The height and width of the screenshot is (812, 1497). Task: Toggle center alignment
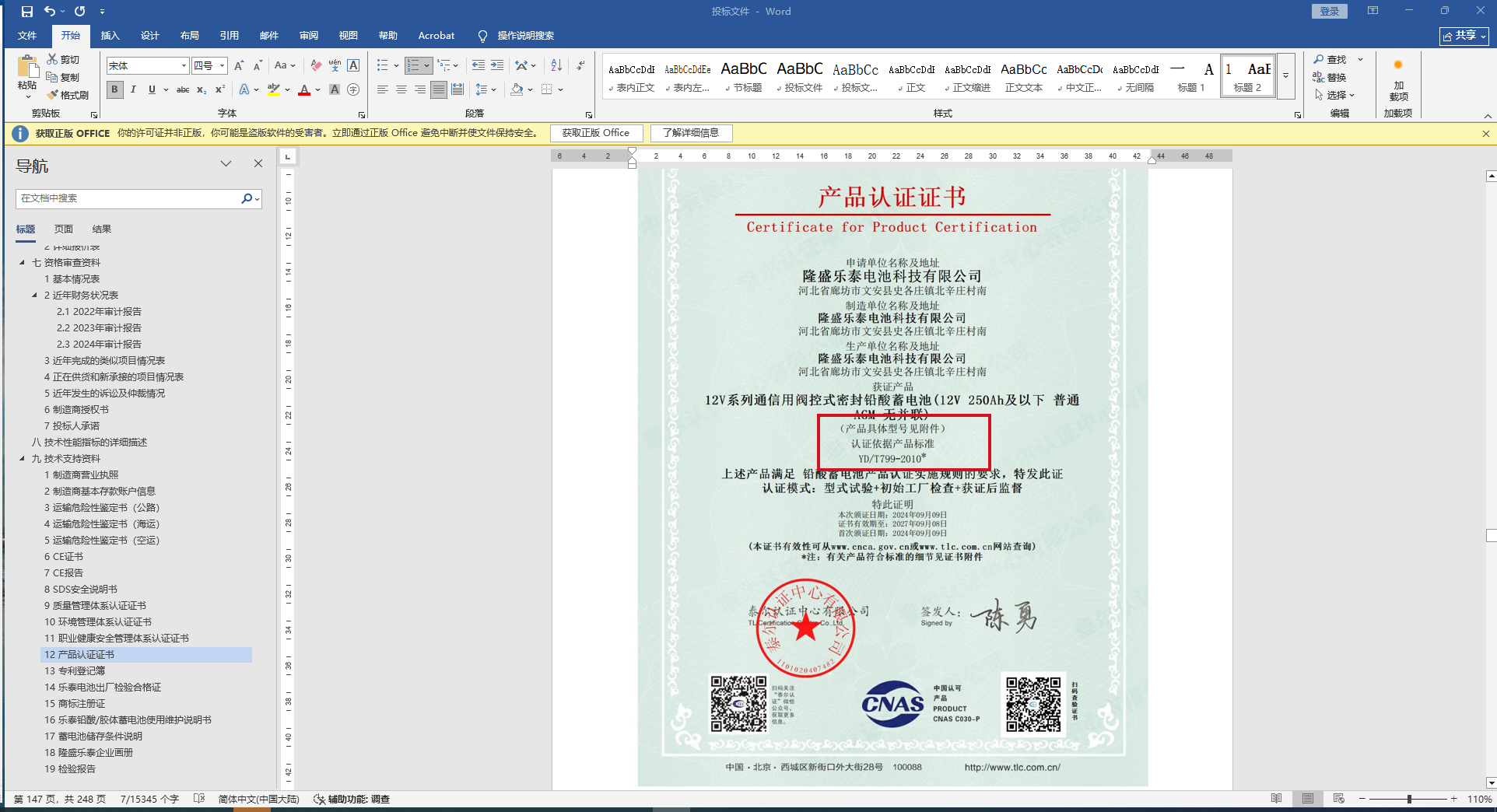401,89
